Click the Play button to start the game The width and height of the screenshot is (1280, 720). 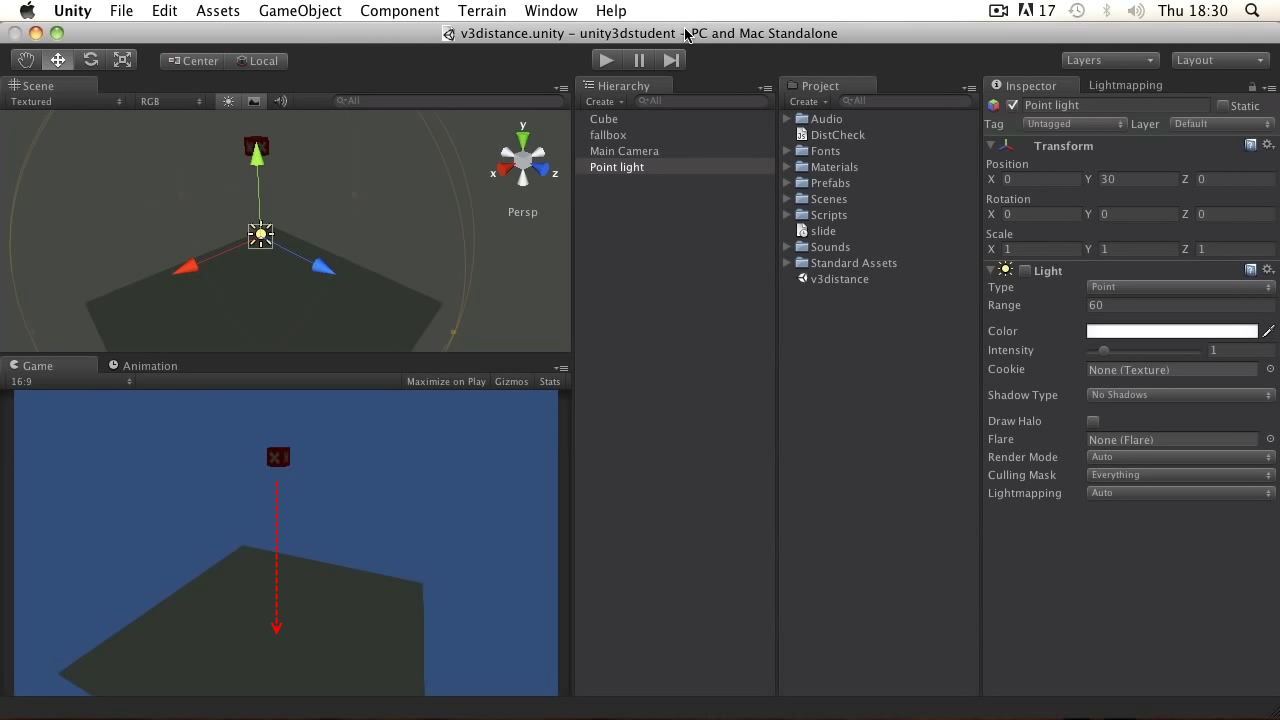(606, 60)
